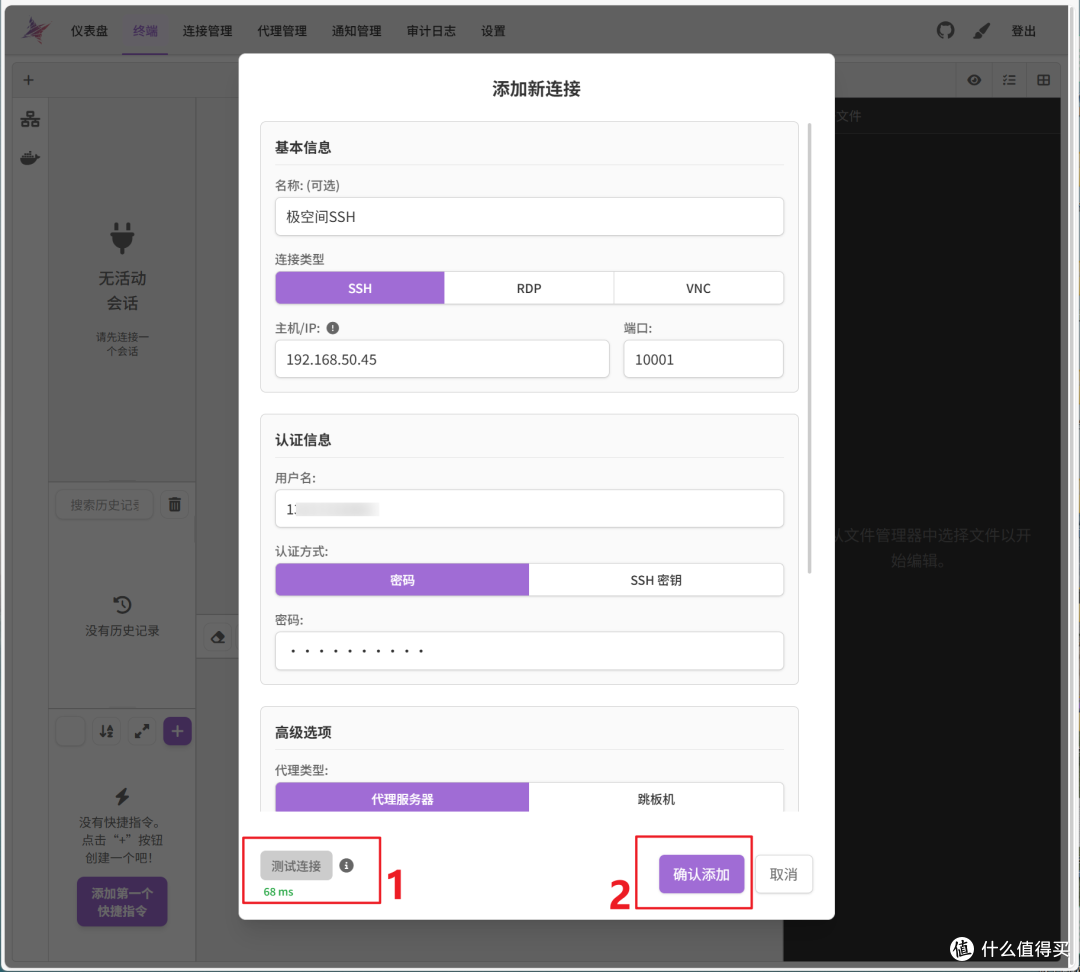Screen dimensions: 1080x972
Task: Open the 仪表盘 tab
Action: click(90, 31)
